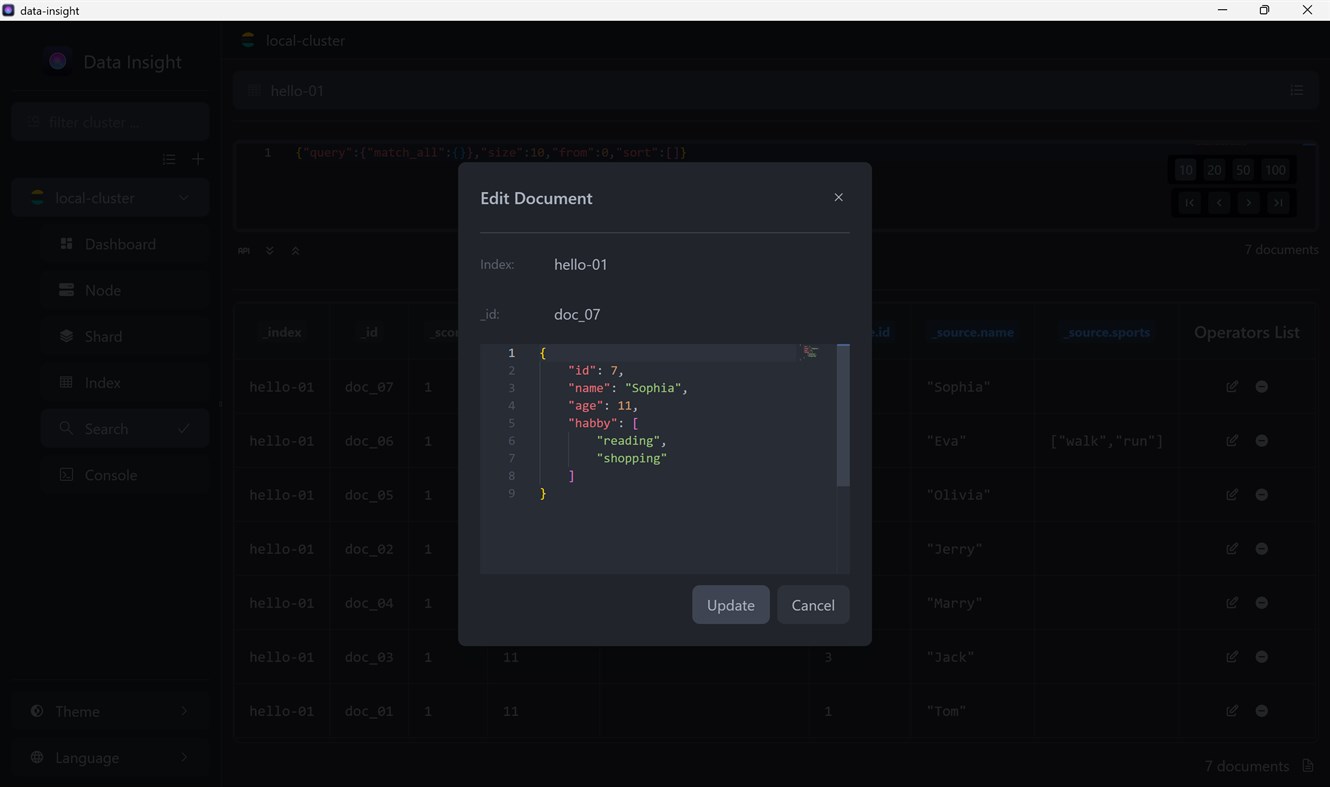Set page size to 50
1330x787 pixels.
(x=1243, y=170)
